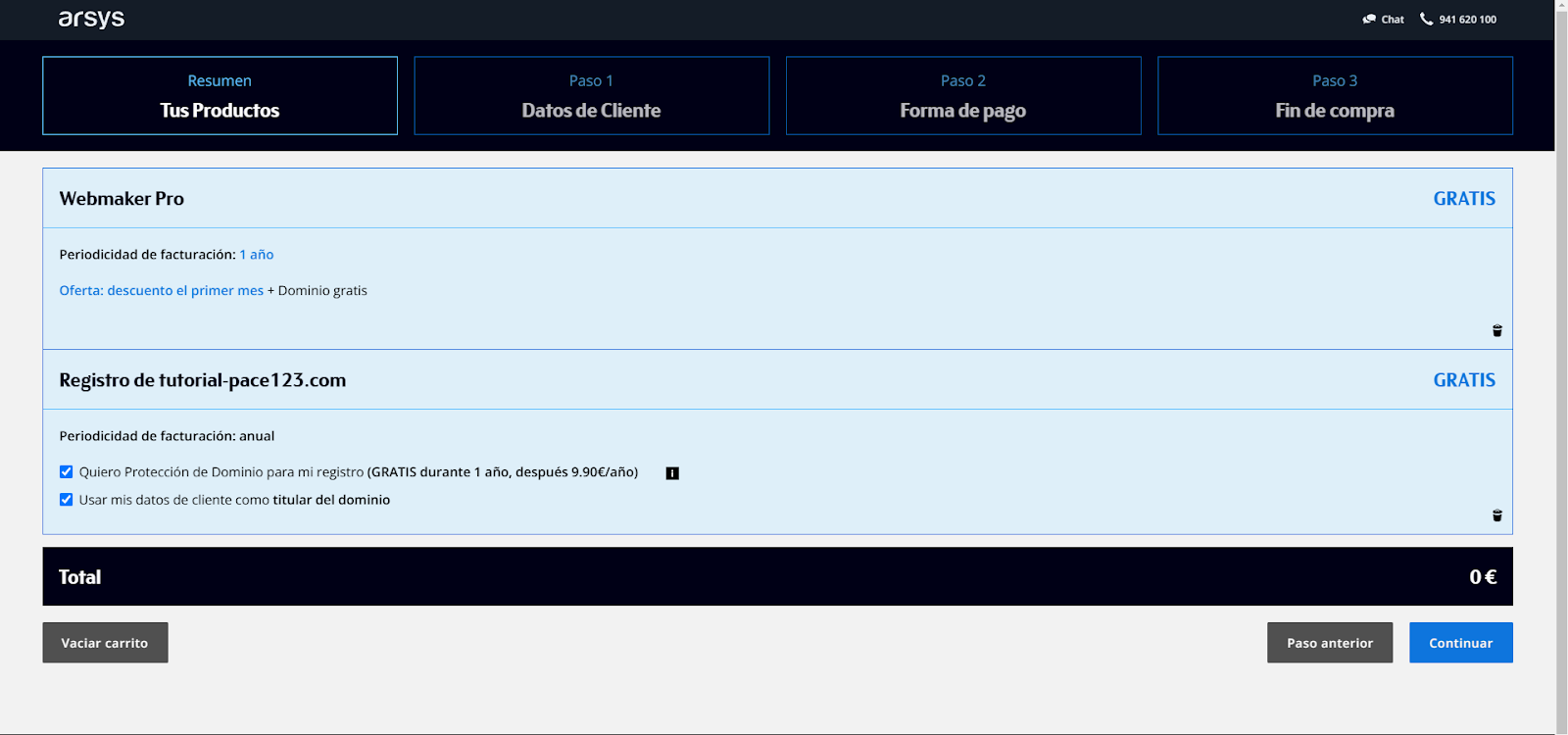The height and width of the screenshot is (735, 1568).
Task: Click GRATIS price for Webmaker Pro
Action: pyautogui.click(x=1464, y=199)
